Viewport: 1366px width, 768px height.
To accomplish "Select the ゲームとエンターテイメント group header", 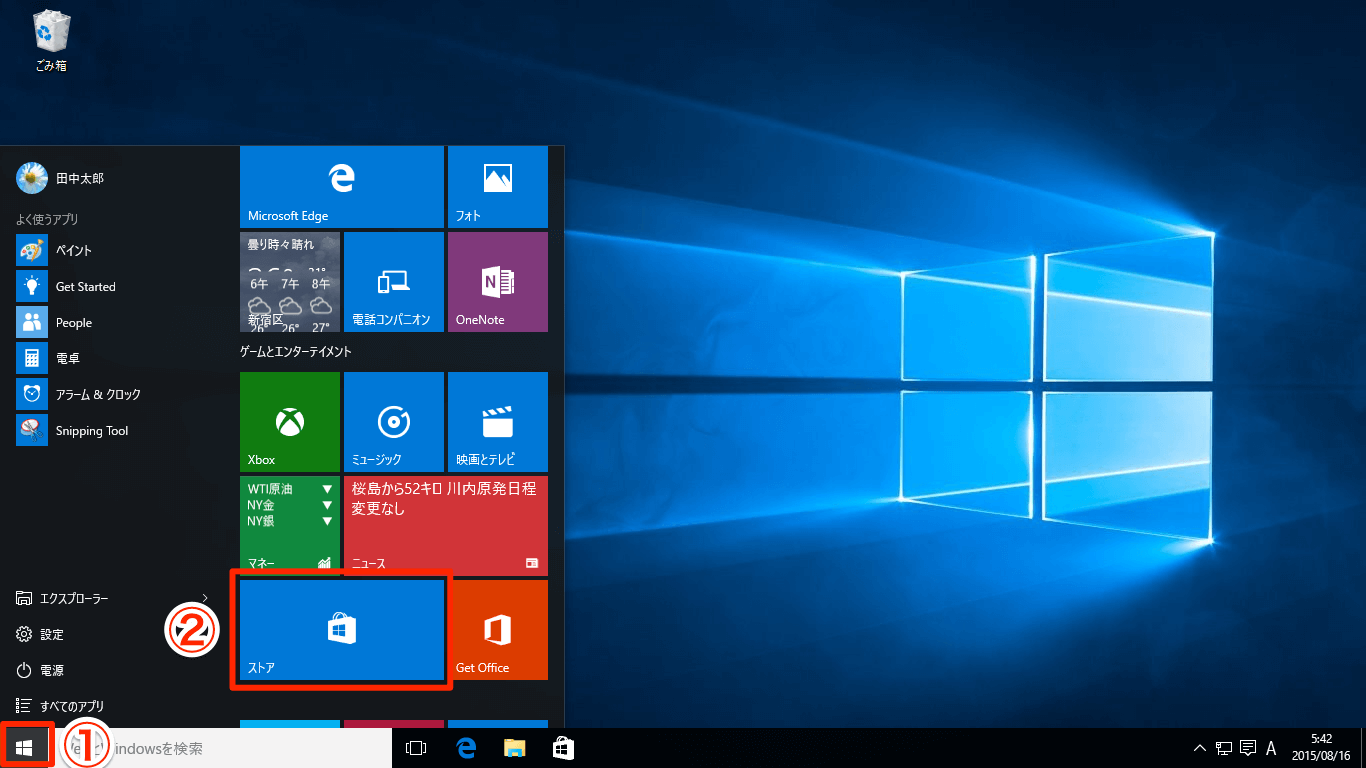I will pos(295,352).
